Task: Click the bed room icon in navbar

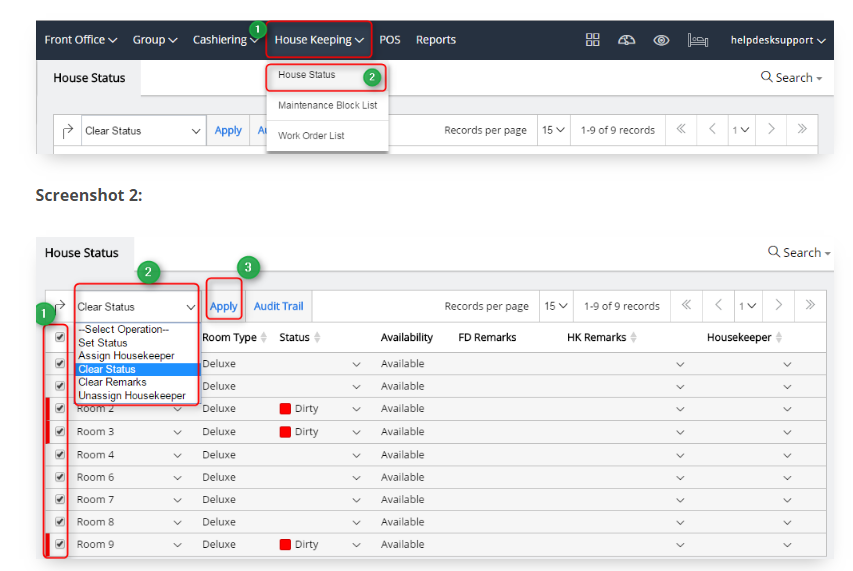Action: tap(697, 40)
